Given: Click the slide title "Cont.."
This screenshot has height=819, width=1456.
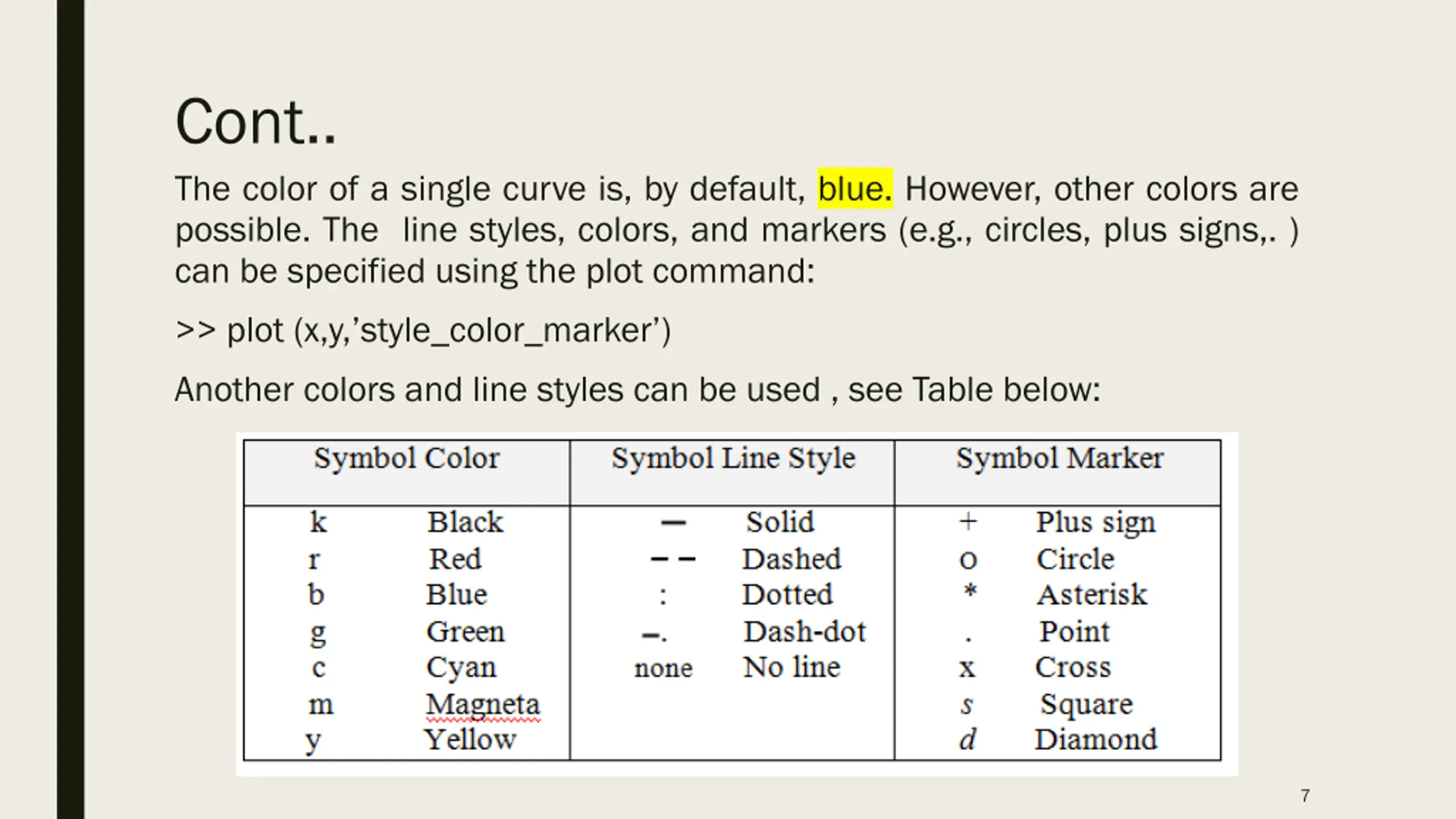Looking at the screenshot, I should pyautogui.click(x=255, y=122).
